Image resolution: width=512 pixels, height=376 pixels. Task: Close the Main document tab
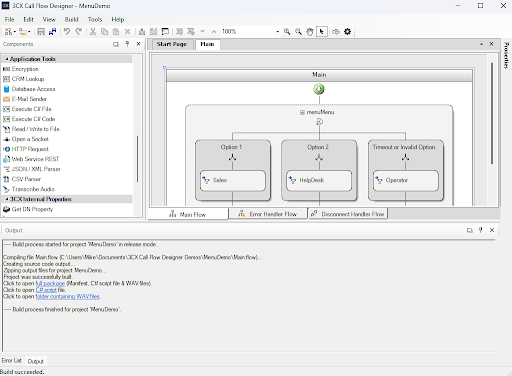[491, 44]
